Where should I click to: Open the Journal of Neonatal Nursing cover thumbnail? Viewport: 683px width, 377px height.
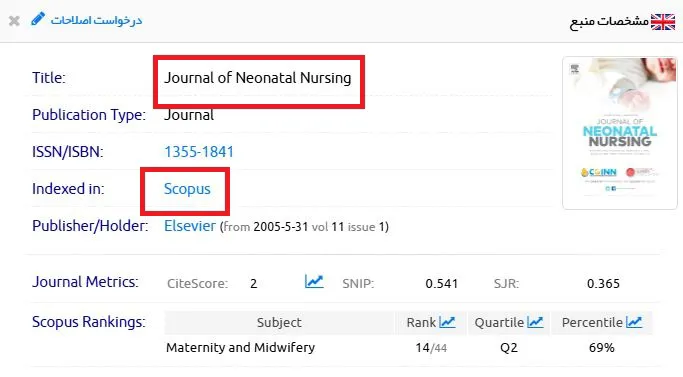620,133
